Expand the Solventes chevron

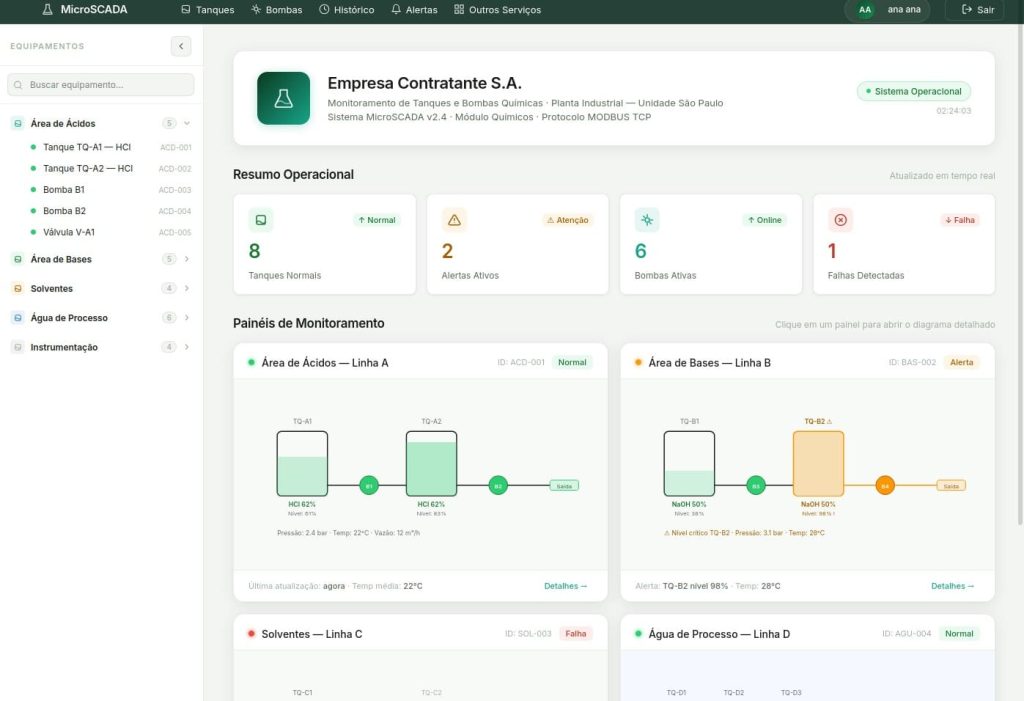pos(187,288)
